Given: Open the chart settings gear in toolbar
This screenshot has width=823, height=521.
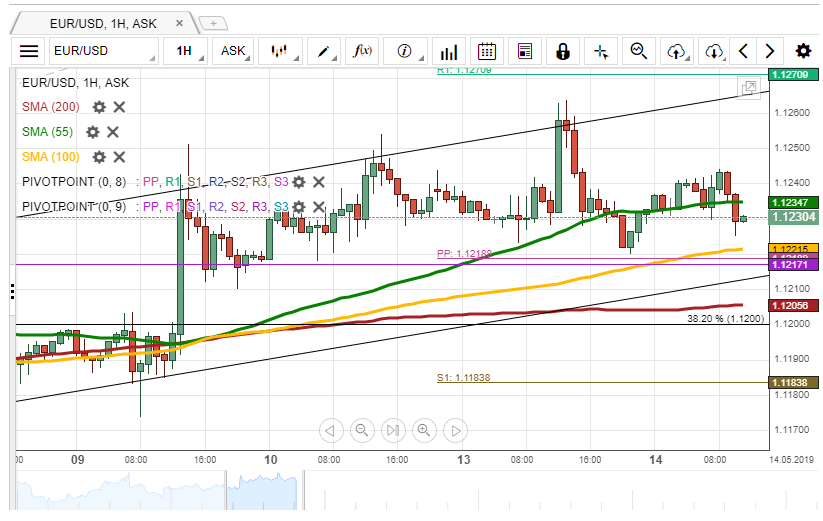Looking at the screenshot, I should 803,51.
